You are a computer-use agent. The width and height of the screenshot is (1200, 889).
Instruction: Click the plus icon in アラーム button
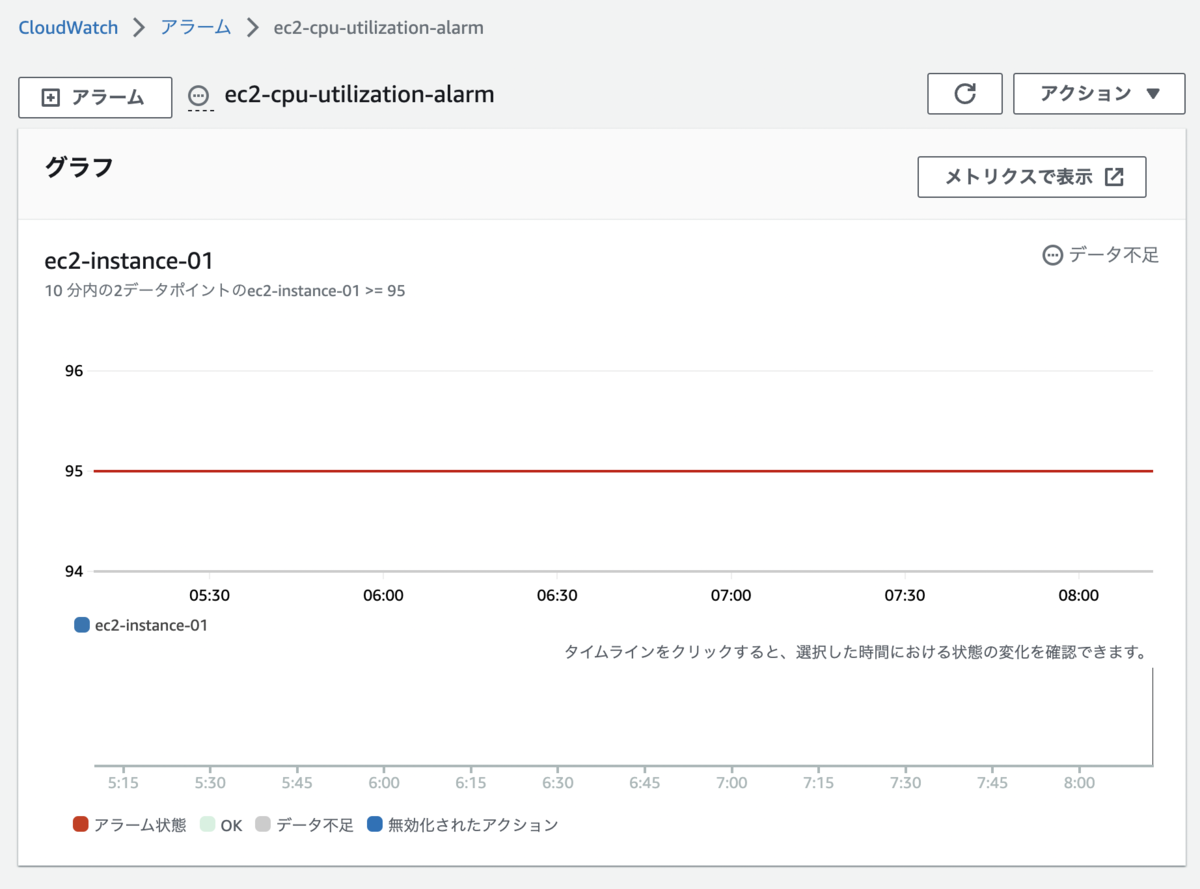coord(50,97)
